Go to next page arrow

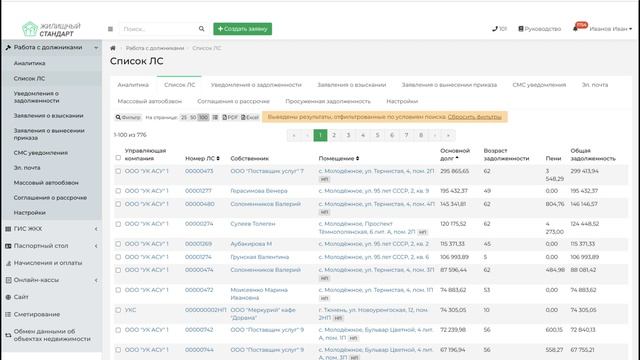(435, 135)
